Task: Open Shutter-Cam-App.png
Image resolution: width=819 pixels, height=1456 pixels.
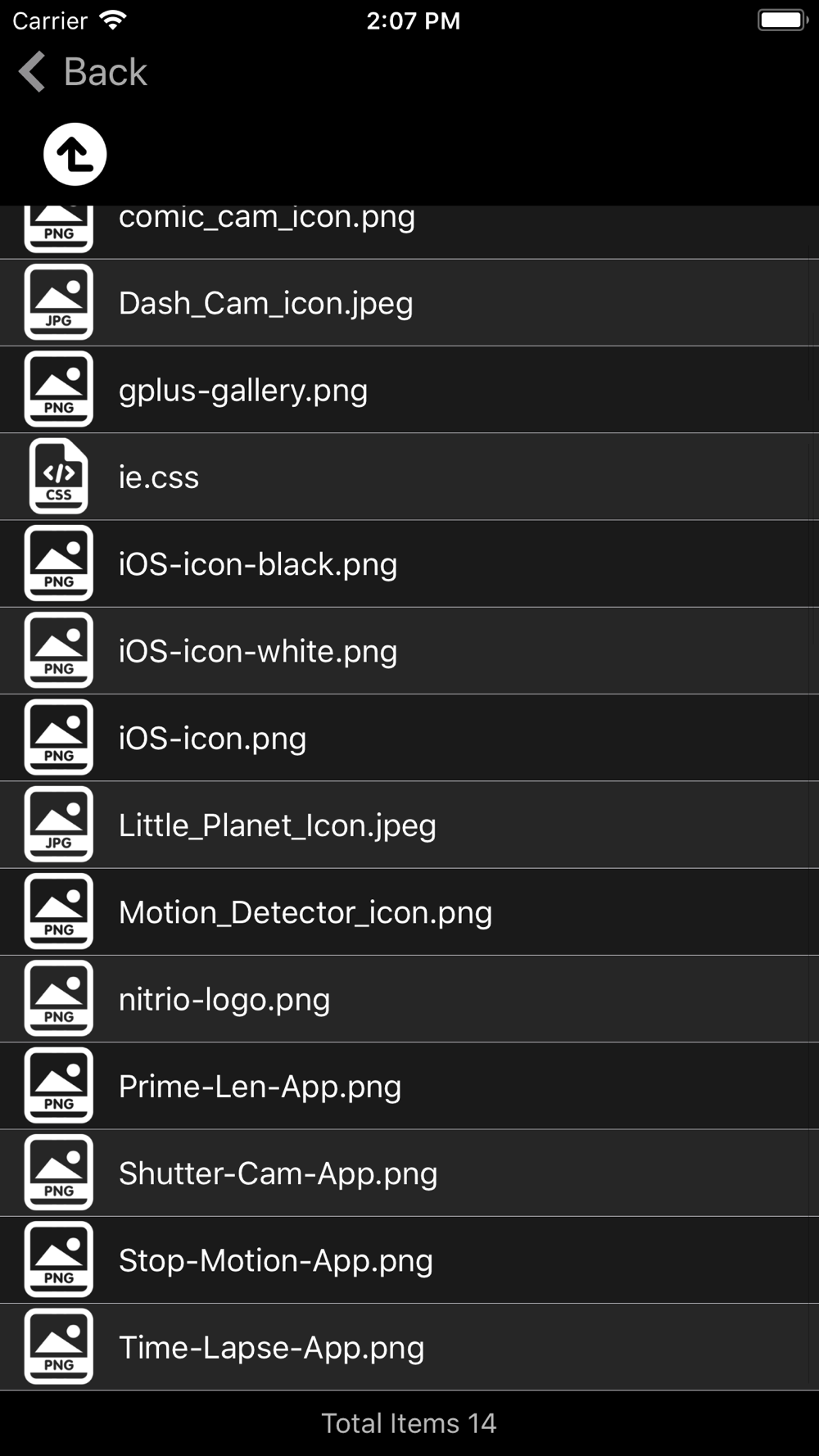Action: [x=409, y=1173]
